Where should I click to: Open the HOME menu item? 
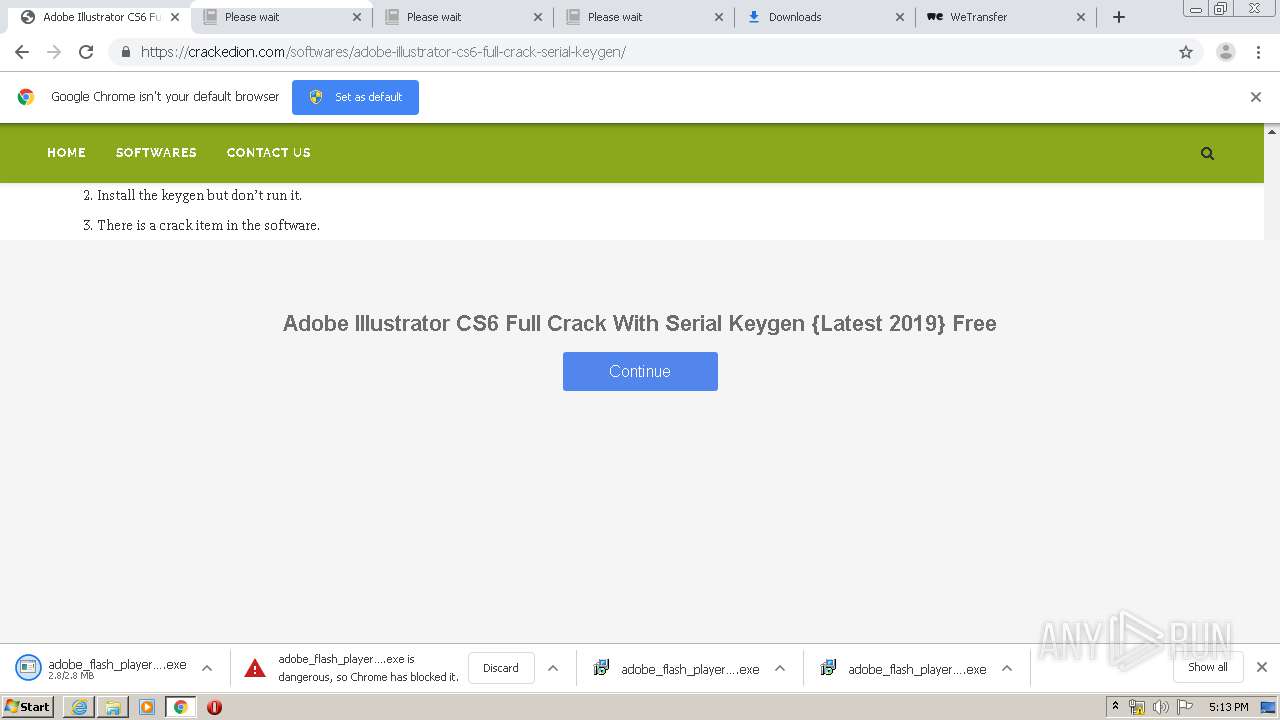66,153
